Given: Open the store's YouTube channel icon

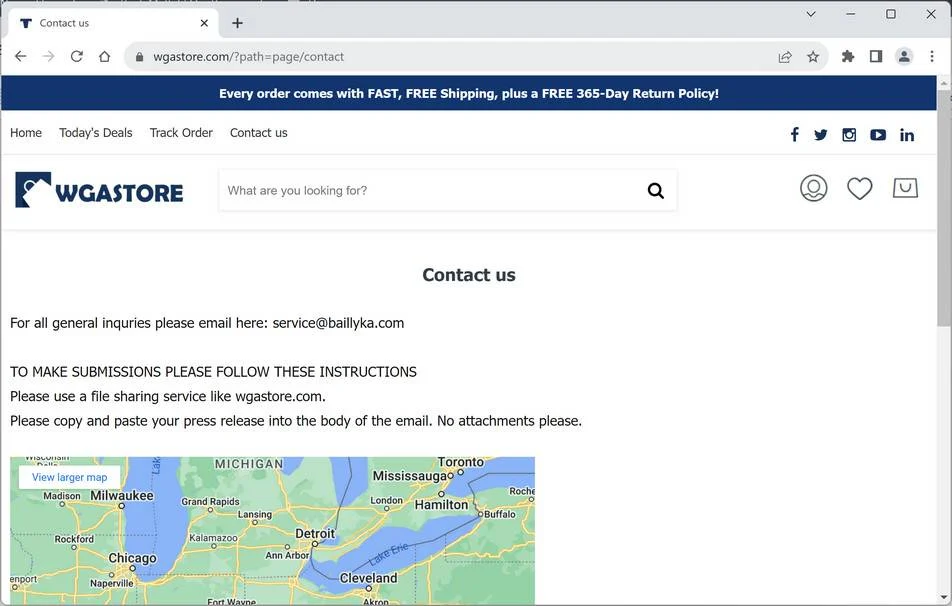Looking at the screenshot, I should point(878,135).
